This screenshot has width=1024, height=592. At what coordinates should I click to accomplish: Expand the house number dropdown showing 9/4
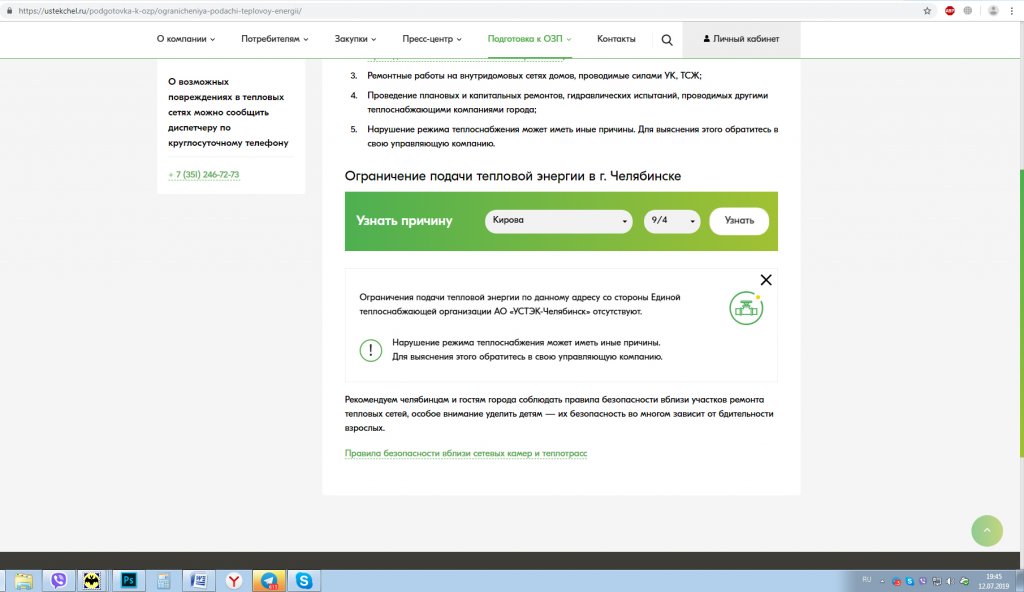(671, 221)
